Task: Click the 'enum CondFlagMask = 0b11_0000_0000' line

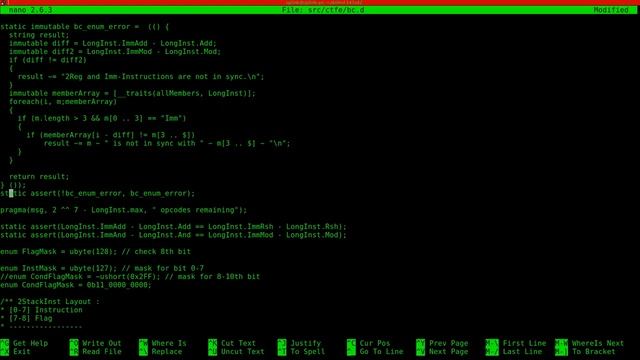Action: 76,285
